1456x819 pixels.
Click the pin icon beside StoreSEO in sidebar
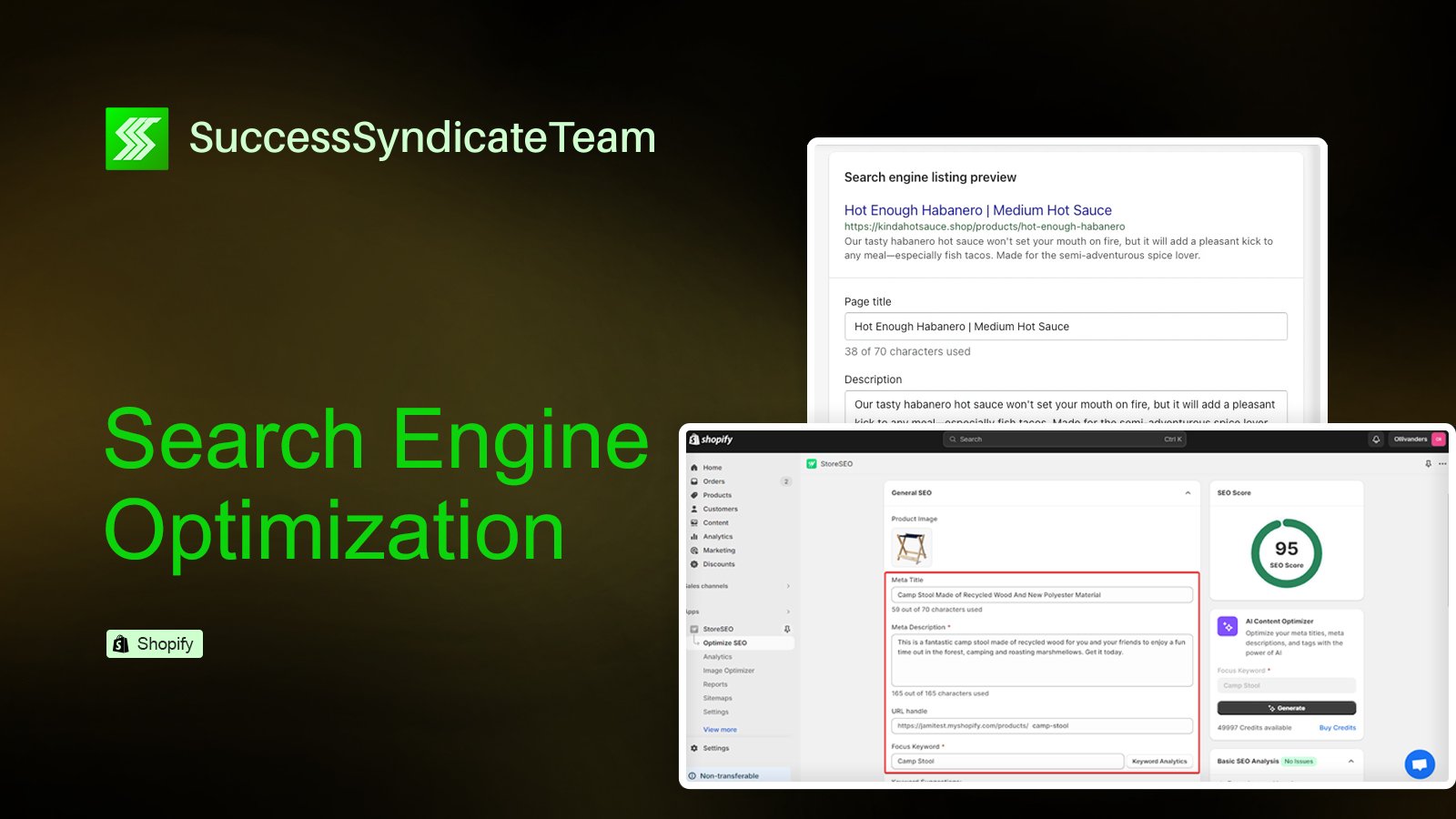787,629
